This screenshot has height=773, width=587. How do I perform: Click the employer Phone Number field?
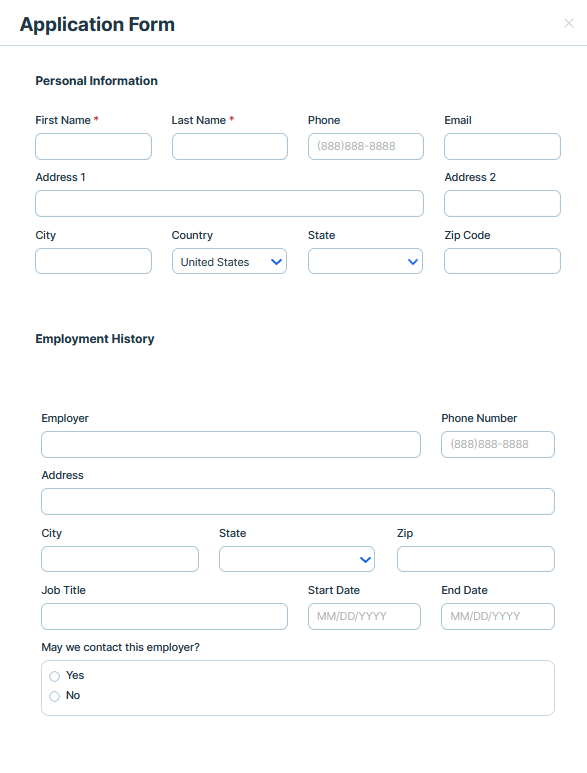[498, 445]
